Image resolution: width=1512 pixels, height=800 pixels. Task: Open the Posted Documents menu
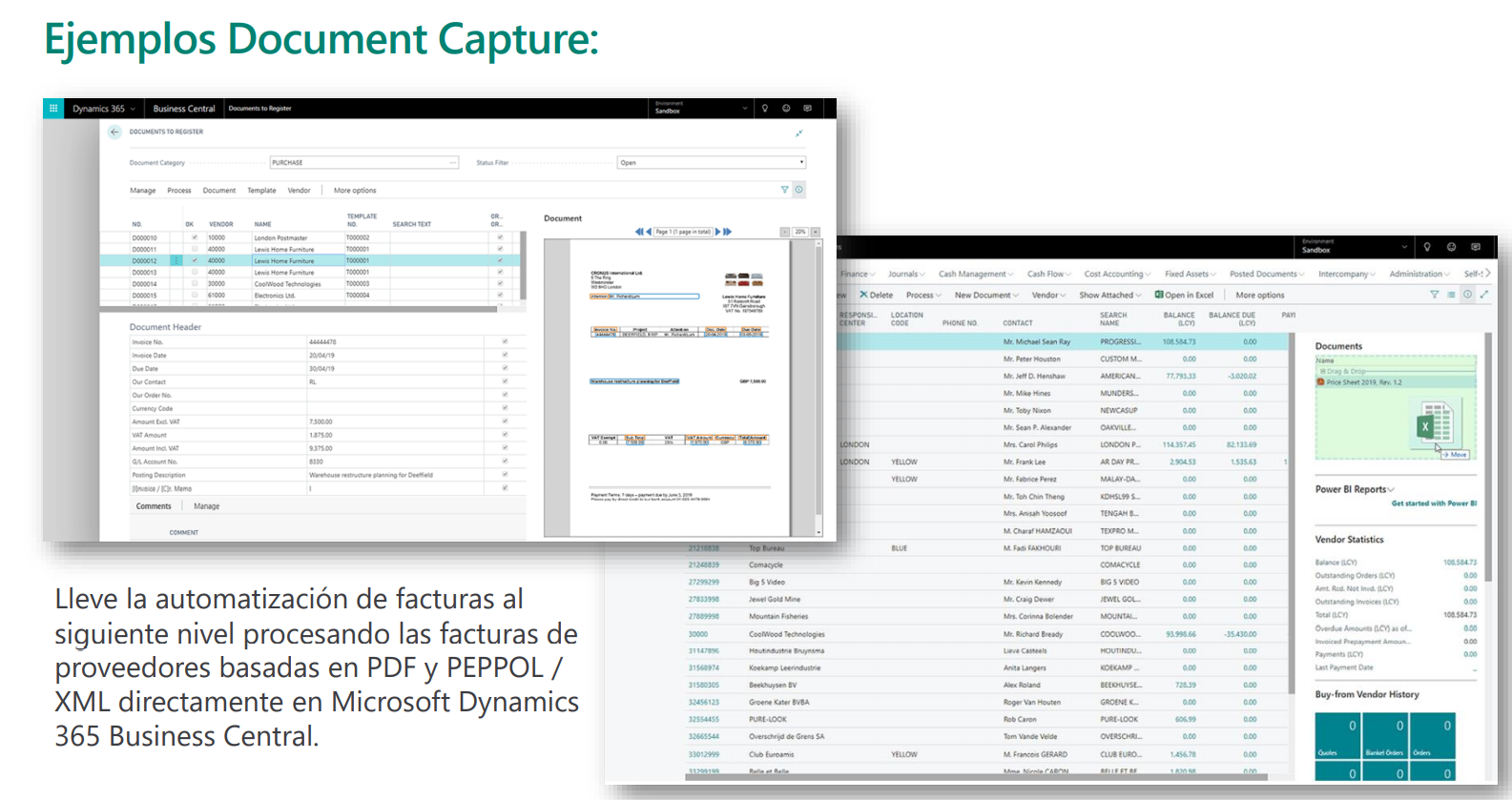click(x=1267, y=274)
